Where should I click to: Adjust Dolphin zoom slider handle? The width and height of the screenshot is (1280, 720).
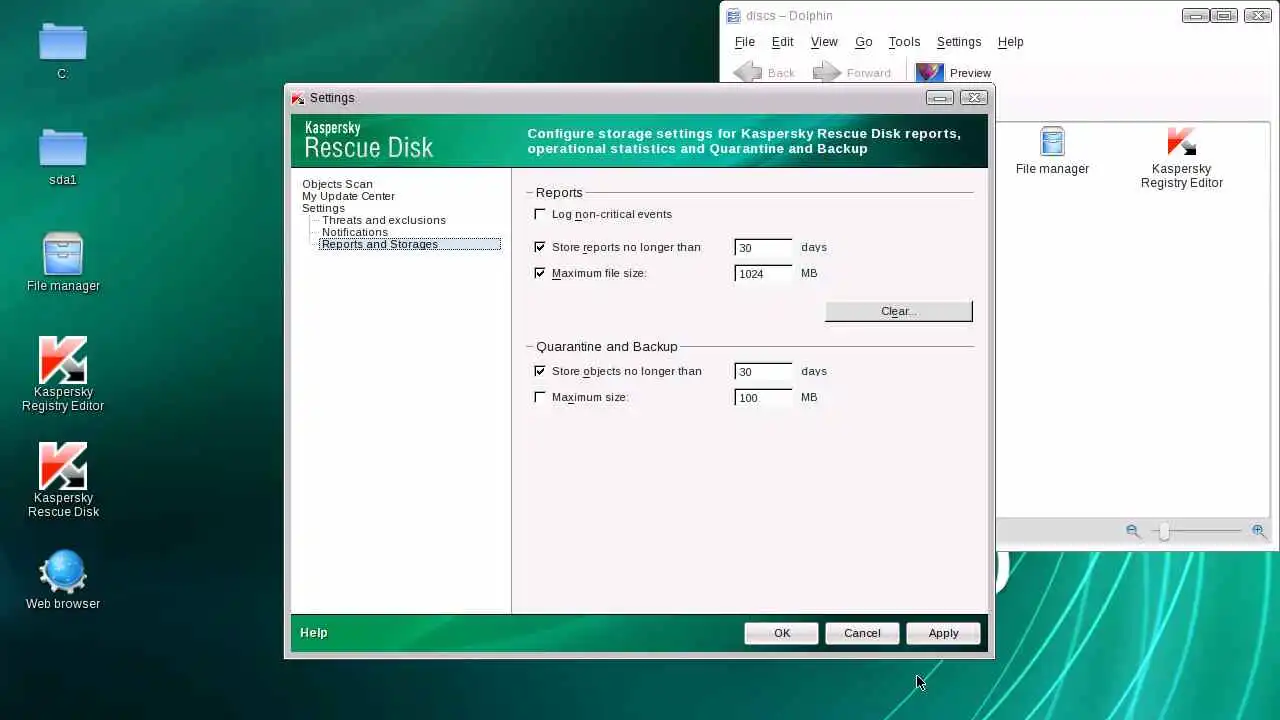coord(1164,532)
